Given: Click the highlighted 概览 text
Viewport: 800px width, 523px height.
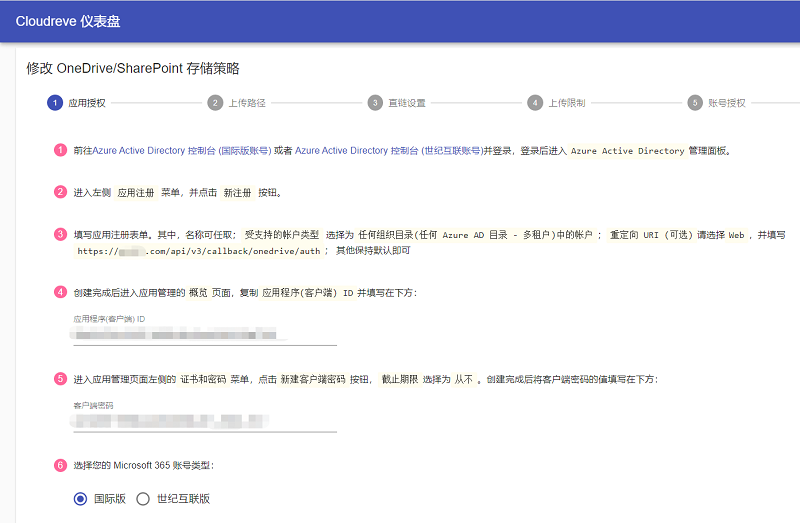Looking at the screenshot, I should pos(198,293).
